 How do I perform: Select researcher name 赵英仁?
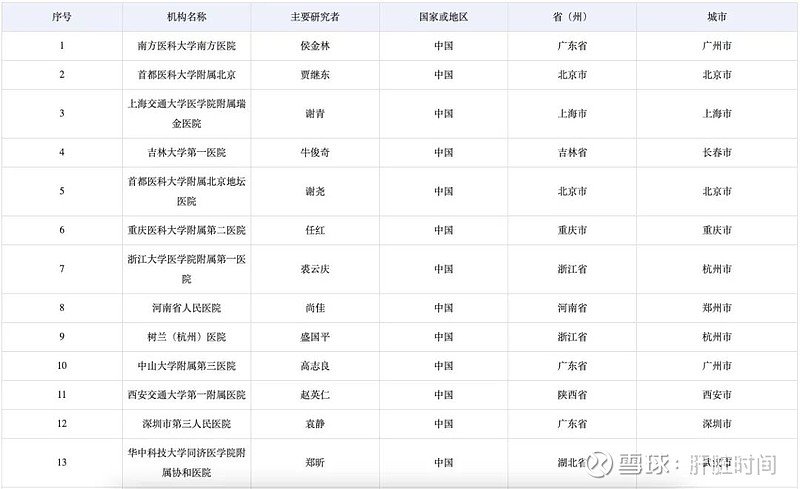[315, 395]
